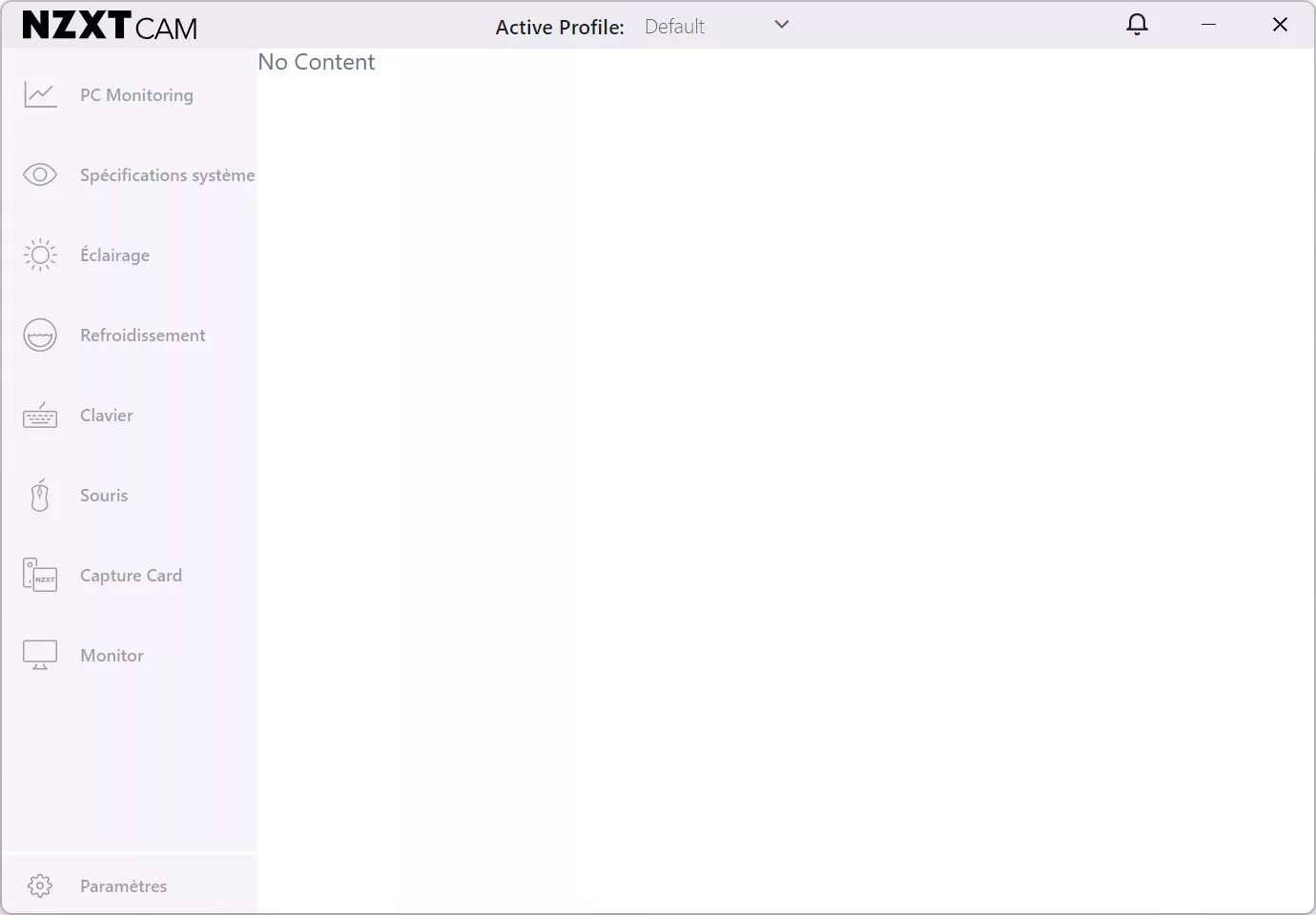Click the mouse icon for Souris

[x=40, y=496]
